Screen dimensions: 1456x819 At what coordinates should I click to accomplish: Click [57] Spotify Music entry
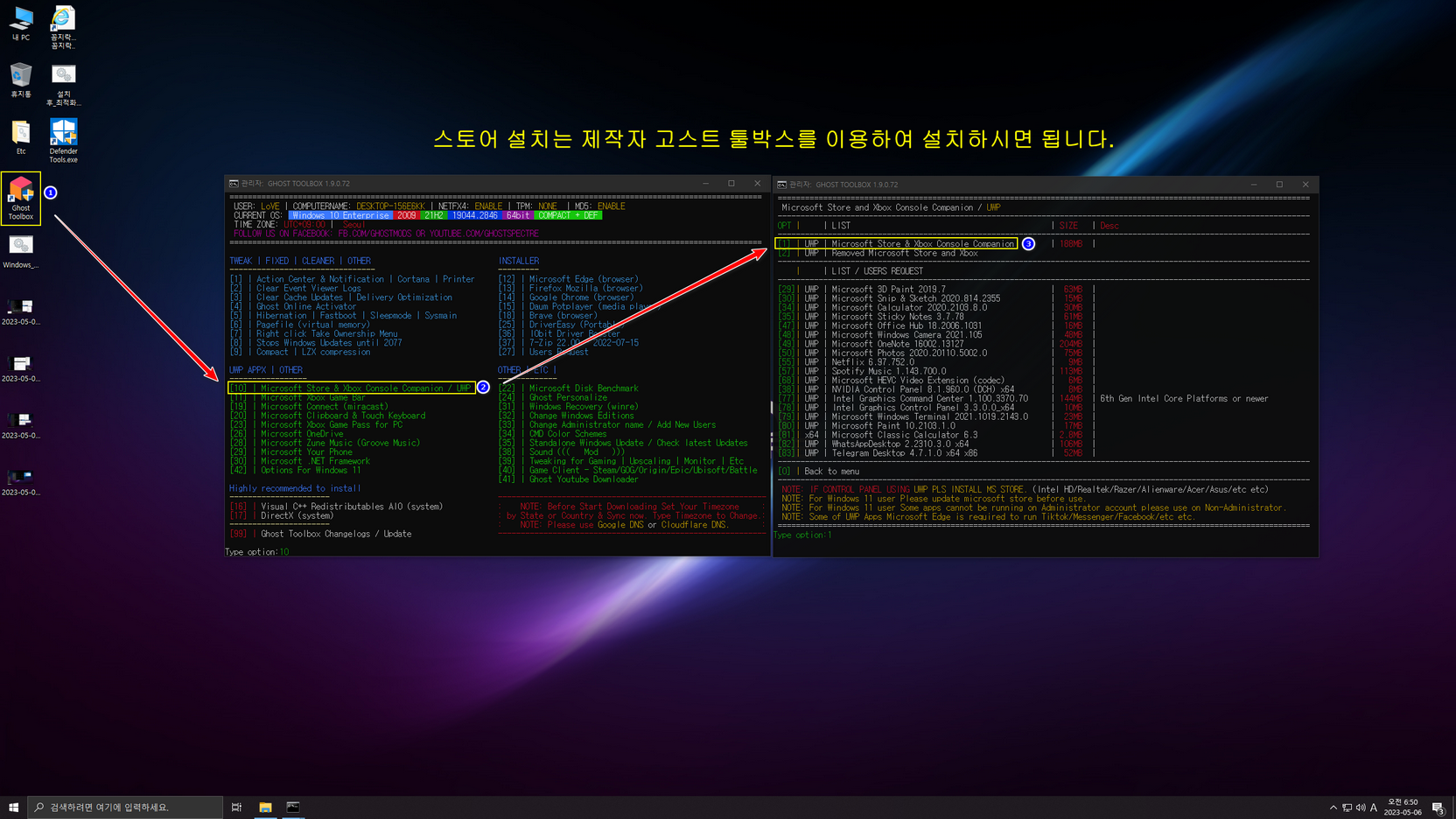tap(861, 371)
